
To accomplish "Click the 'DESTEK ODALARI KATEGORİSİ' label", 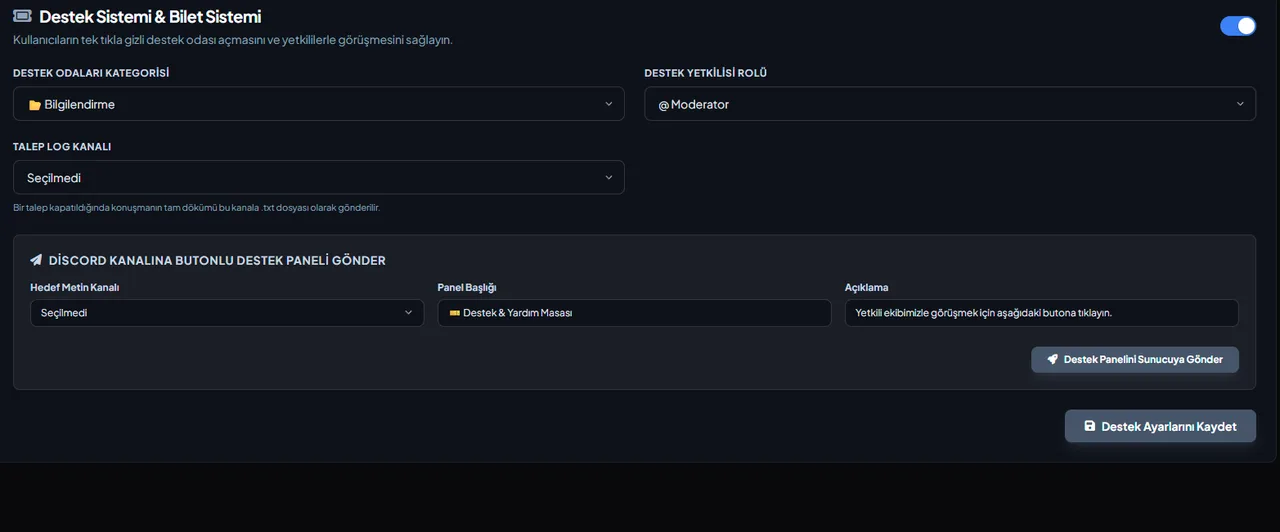I will (x=91, y=73).
